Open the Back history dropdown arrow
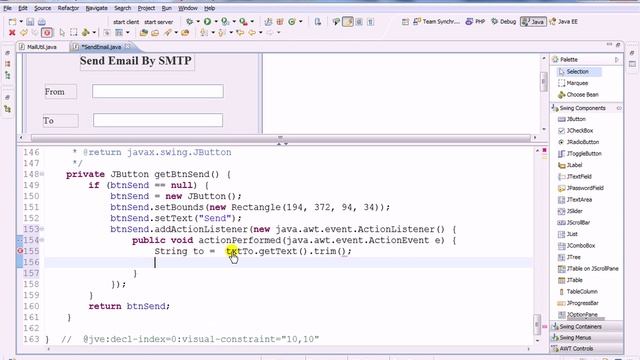The image size is (640, 360). [260, 33]
